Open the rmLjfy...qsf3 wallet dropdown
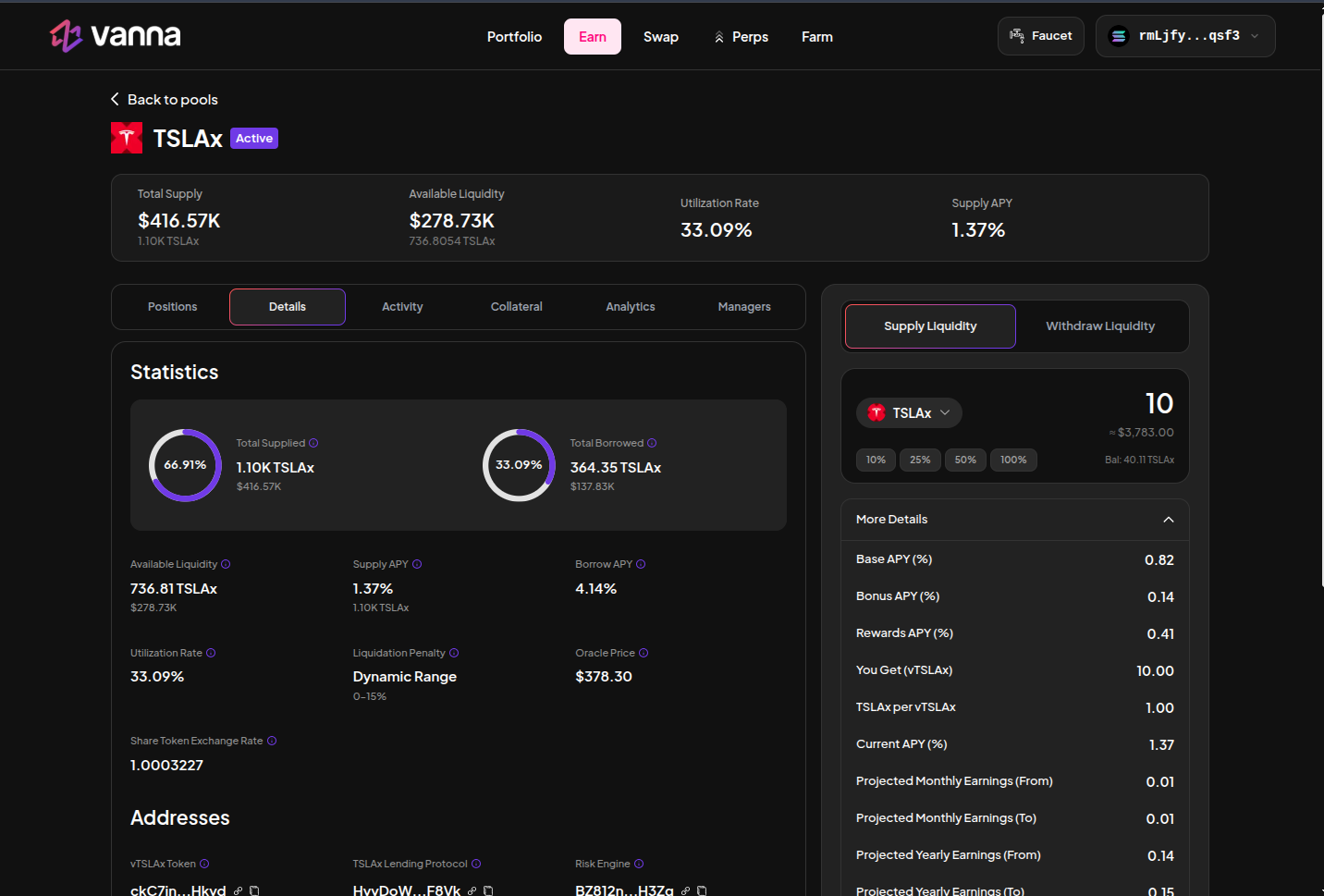The image size is (1324, 896). (1185, 36)
